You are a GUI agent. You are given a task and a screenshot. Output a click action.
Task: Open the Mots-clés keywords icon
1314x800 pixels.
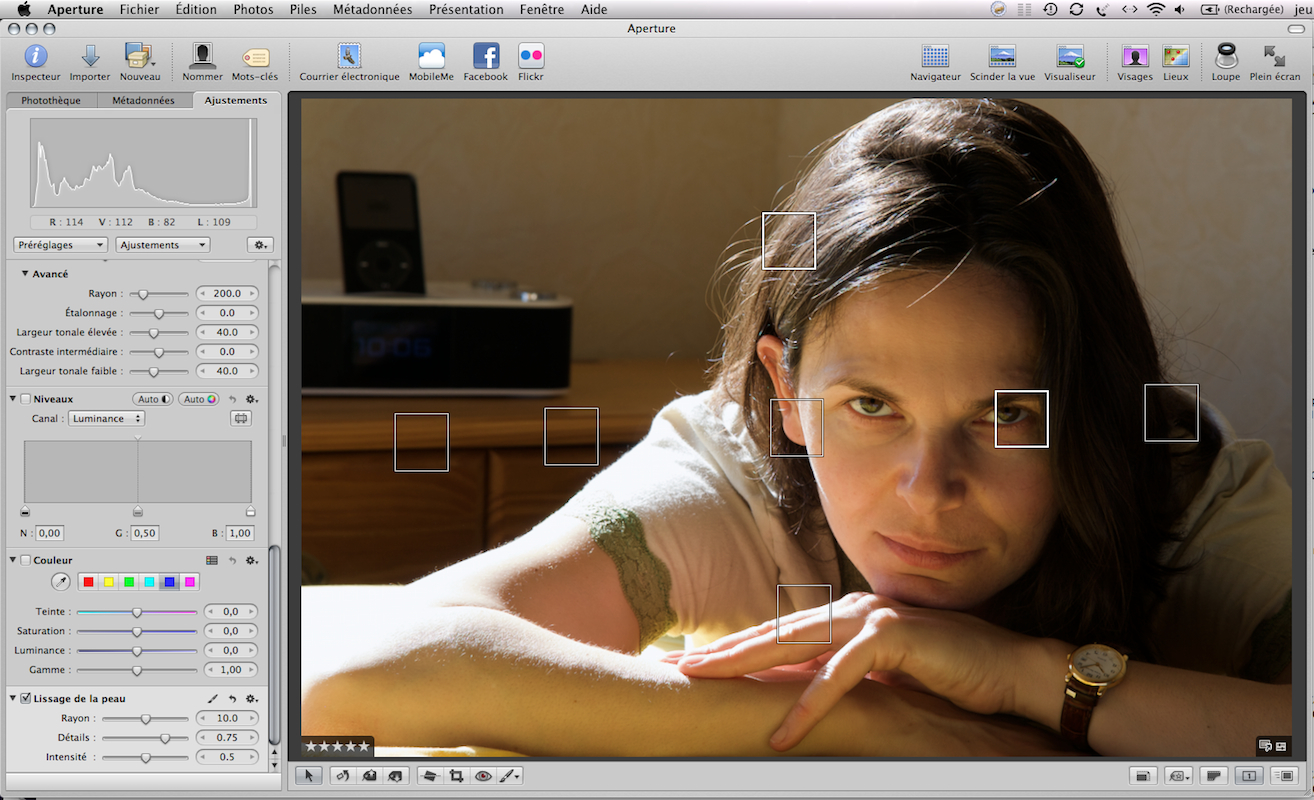pyautogui.click(x=255, y=62)
